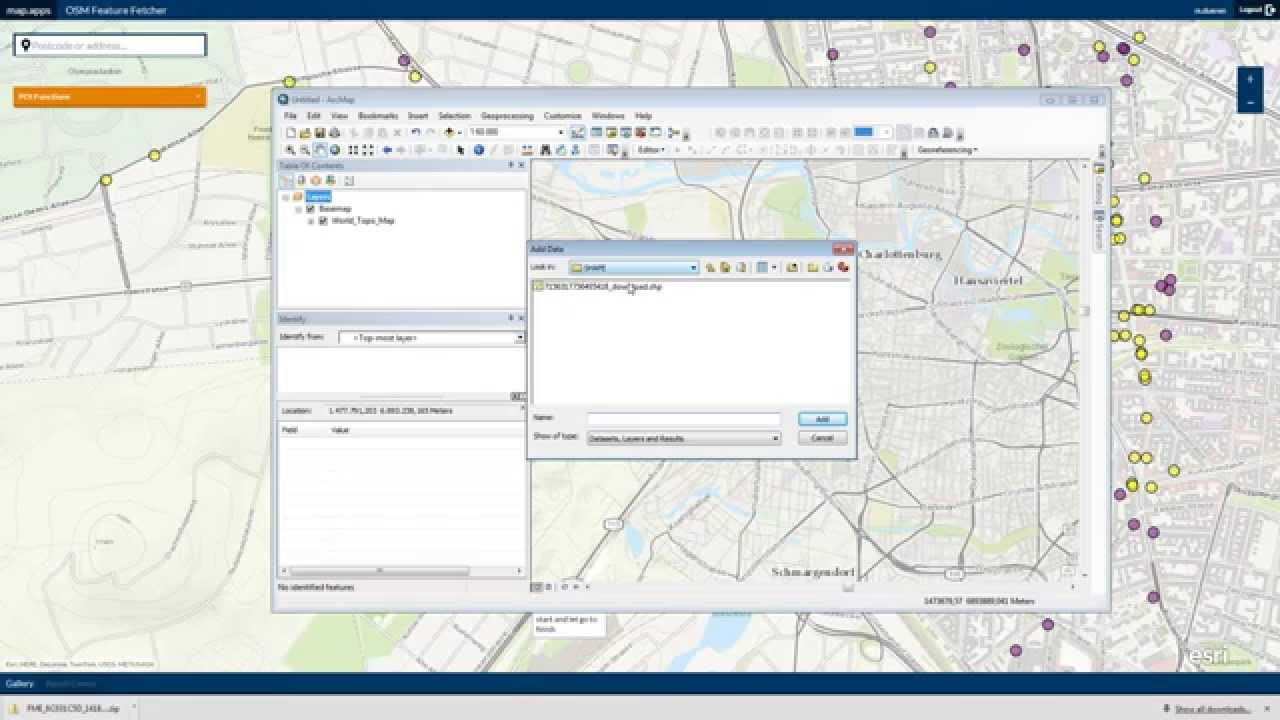The height and width of the screenshot is (720, 1280).
Task: Click the downloaded zip file in downloads bar
Action: tap(72, 709)
